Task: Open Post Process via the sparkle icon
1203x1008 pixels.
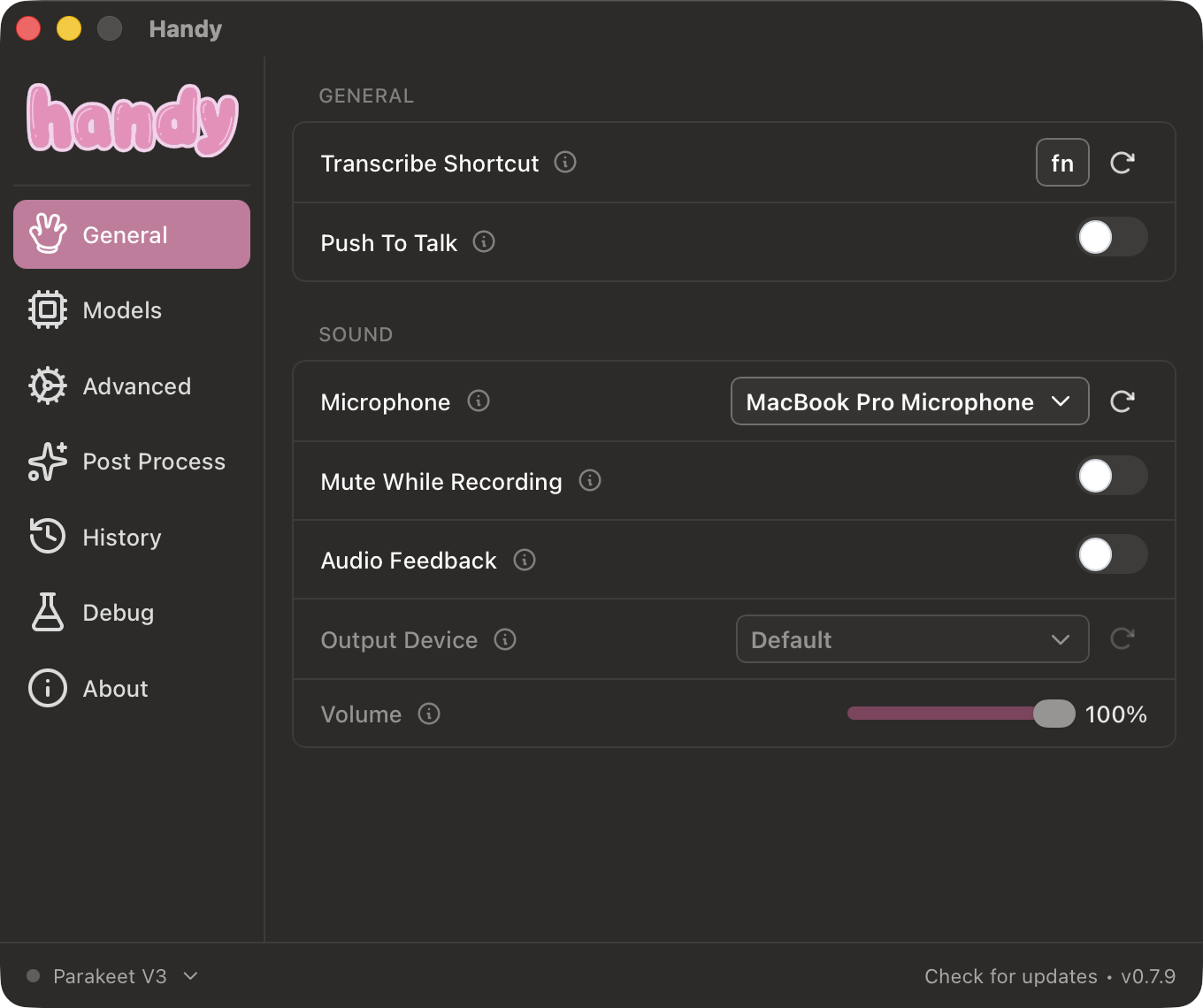Action: click(x=47, y=462)
